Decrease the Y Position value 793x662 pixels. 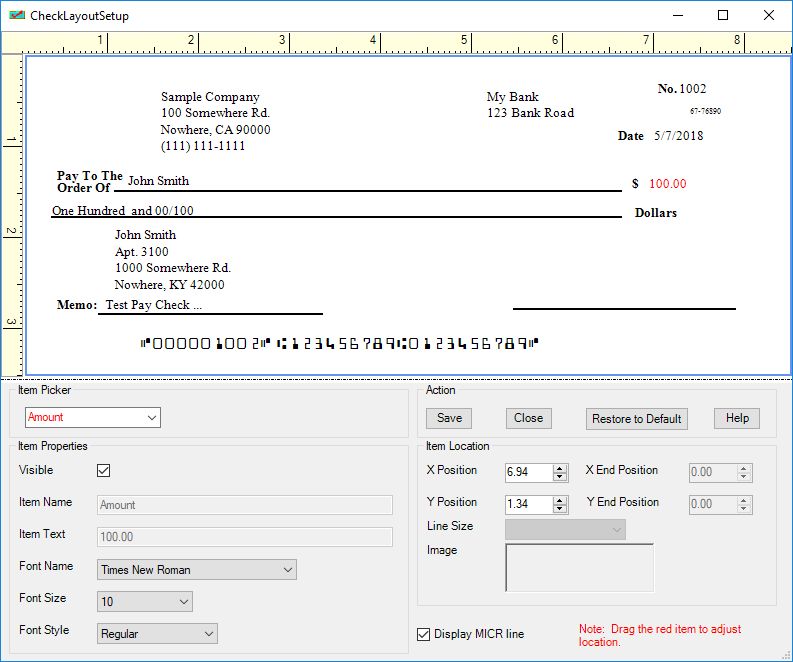(x=559, y=509)
